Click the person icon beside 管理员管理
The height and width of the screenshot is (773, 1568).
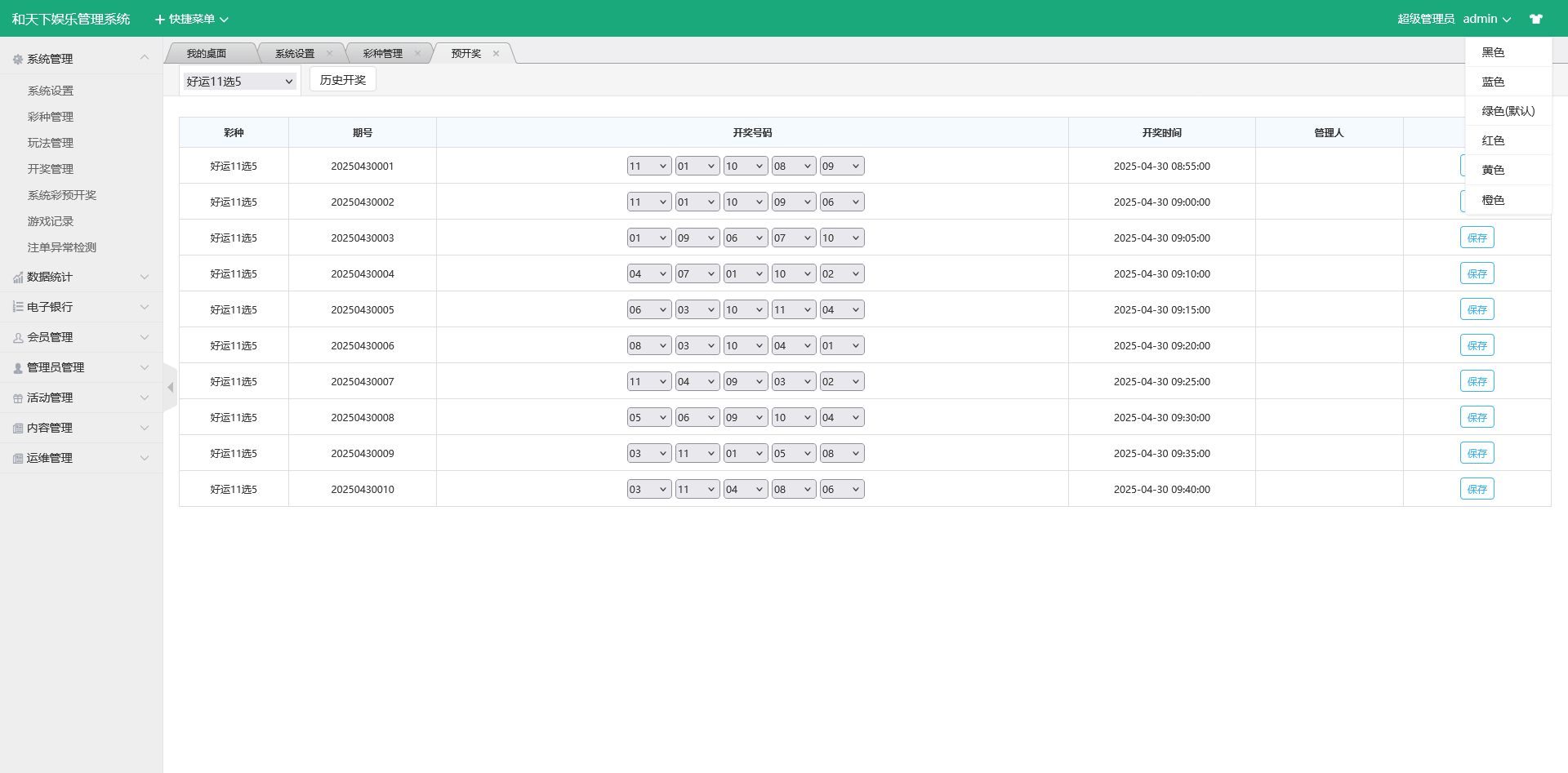(x=18, y=368)
